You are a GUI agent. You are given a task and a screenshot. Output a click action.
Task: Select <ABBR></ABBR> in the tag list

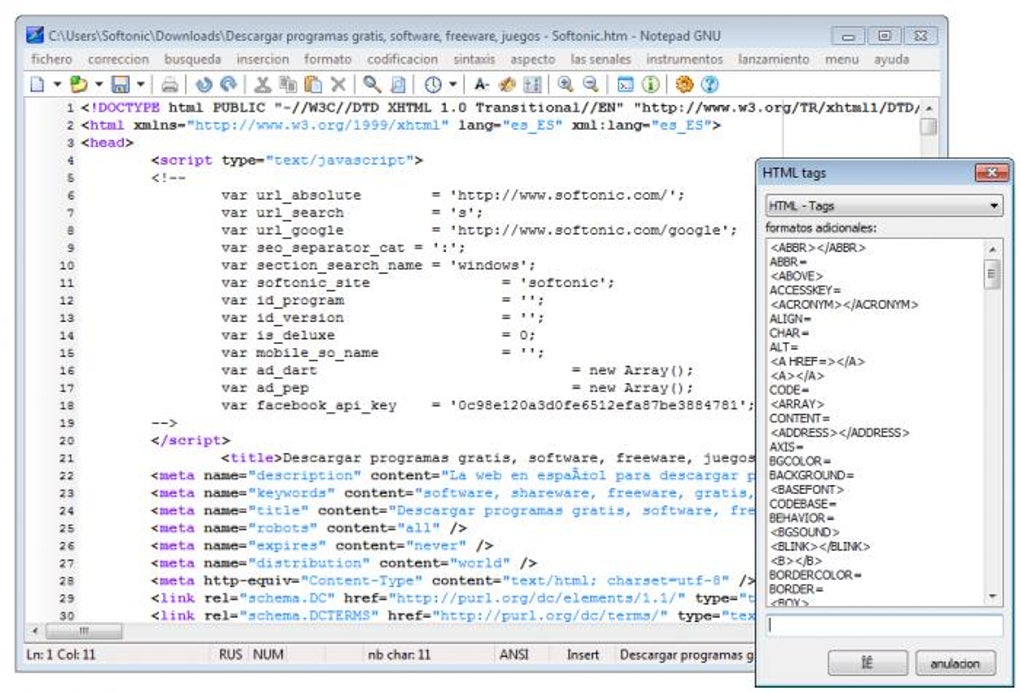[x=818, y=248]
